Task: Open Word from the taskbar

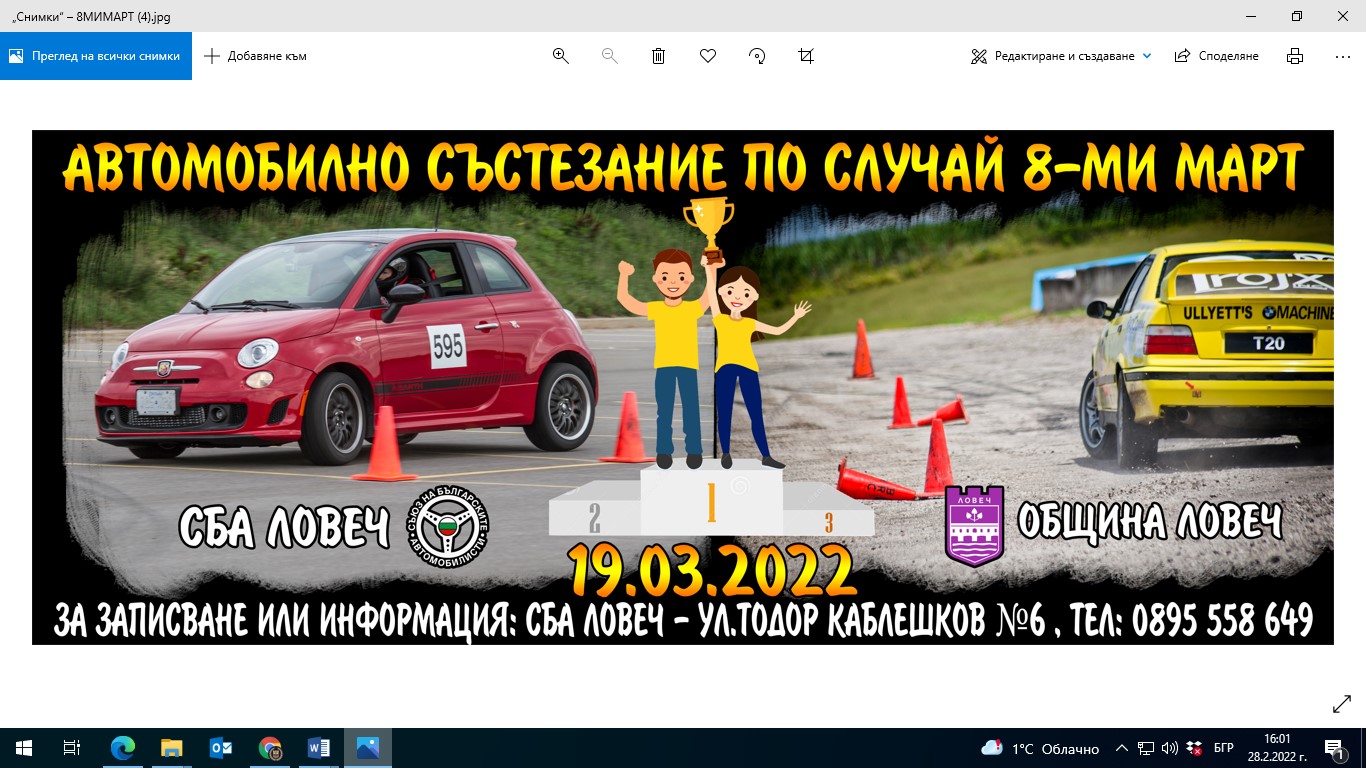Action: [319, 748]
